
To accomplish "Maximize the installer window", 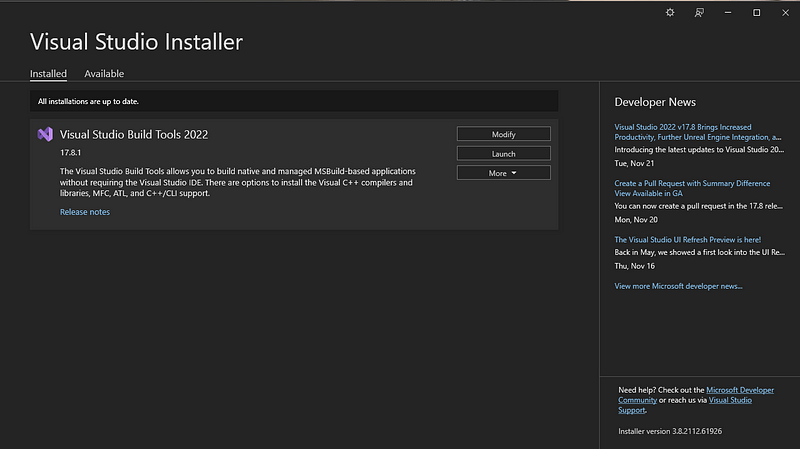I will [757, 13].
